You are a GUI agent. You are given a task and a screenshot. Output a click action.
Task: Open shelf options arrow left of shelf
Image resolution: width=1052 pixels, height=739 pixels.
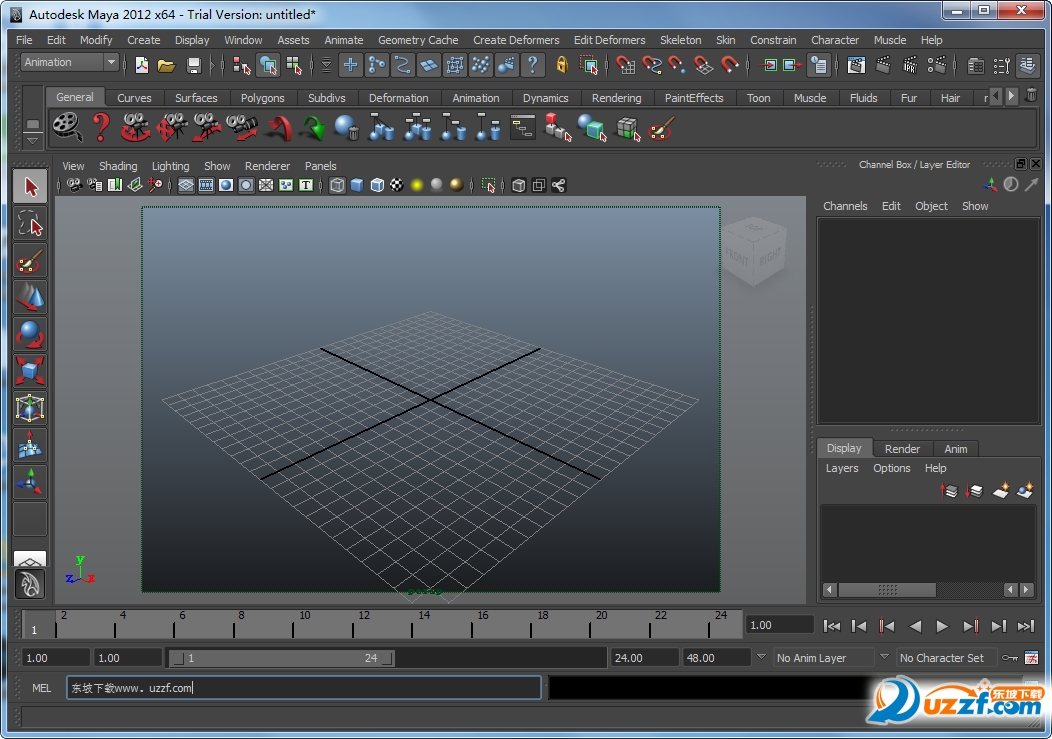click(x=32, y=141)
